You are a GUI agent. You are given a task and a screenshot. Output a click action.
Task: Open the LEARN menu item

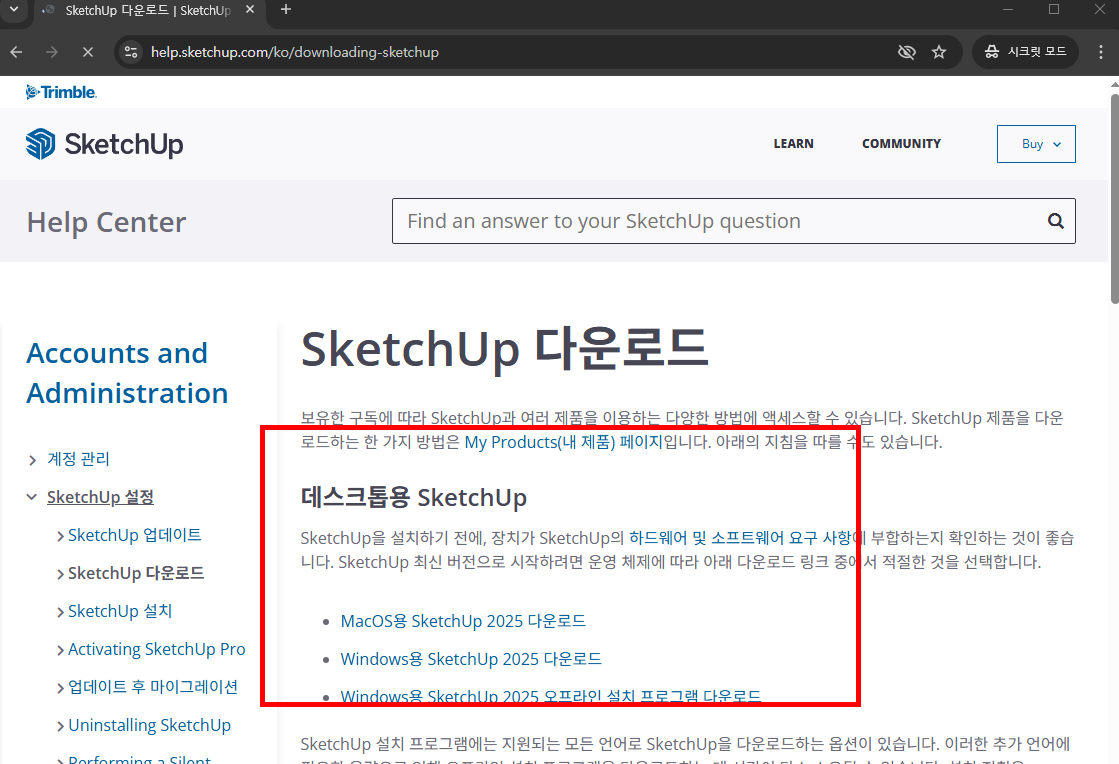793,143
